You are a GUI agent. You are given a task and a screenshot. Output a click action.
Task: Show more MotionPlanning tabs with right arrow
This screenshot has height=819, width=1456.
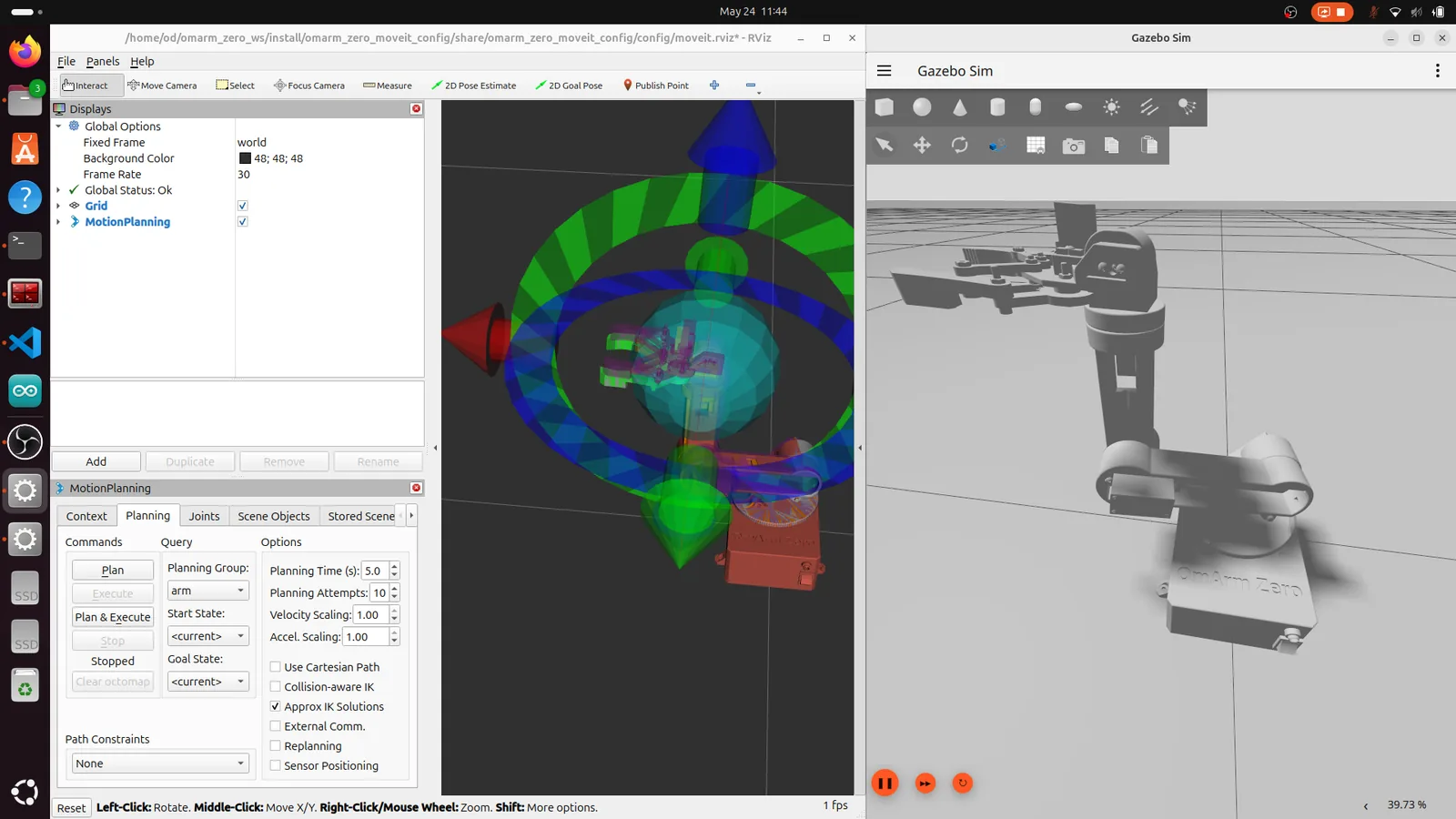[411, 516]
